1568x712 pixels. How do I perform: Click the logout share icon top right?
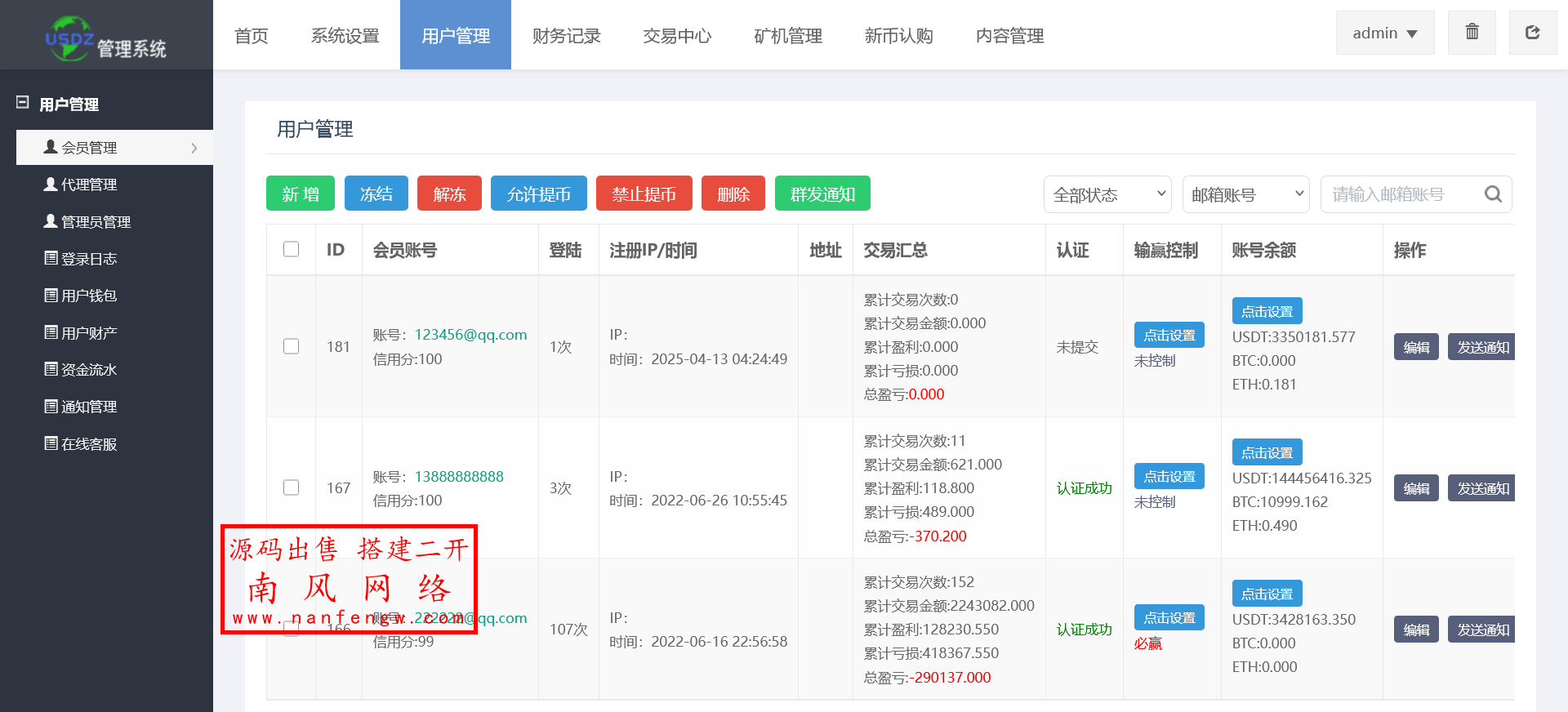tap(1532, 33)
